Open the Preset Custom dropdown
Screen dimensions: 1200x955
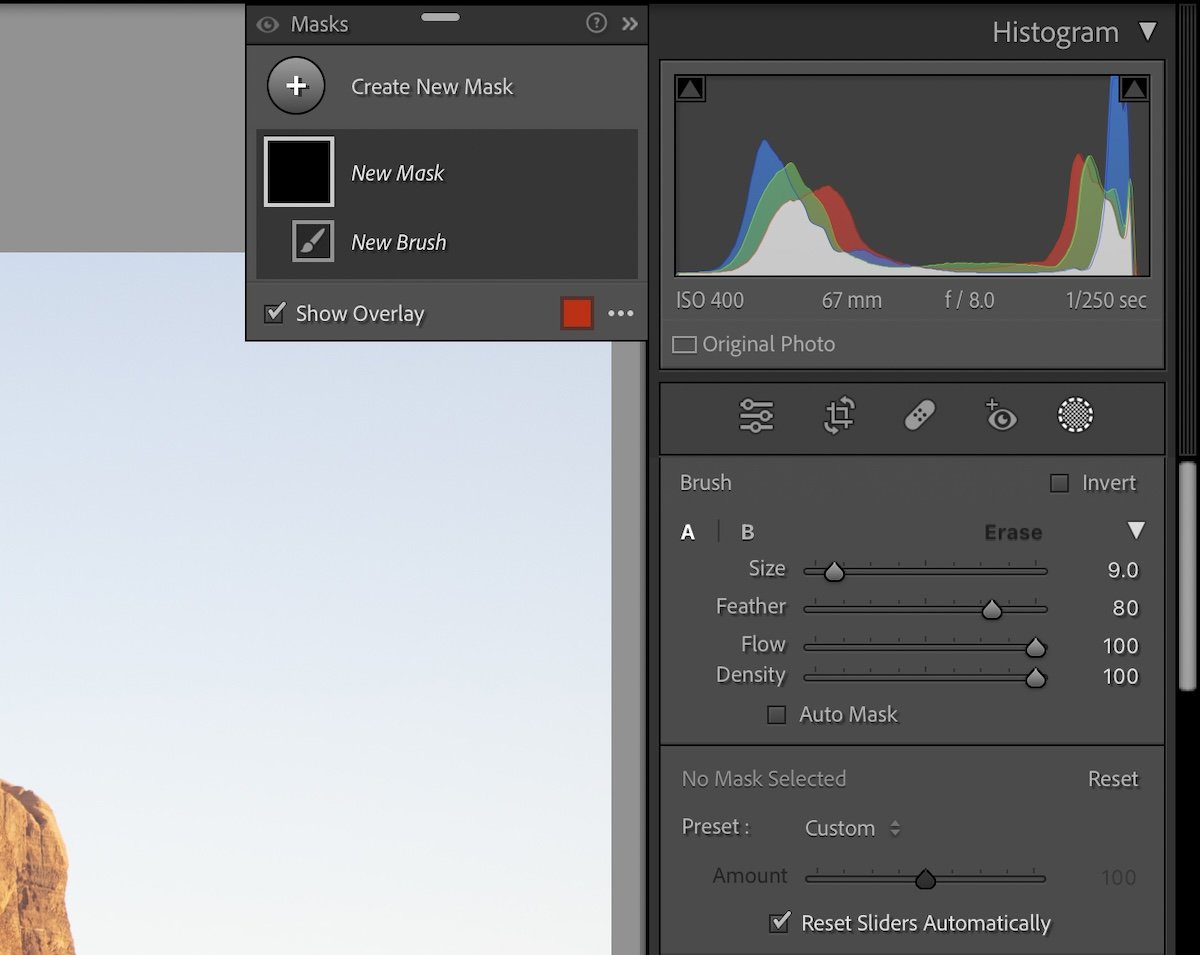tap(850, 828)
